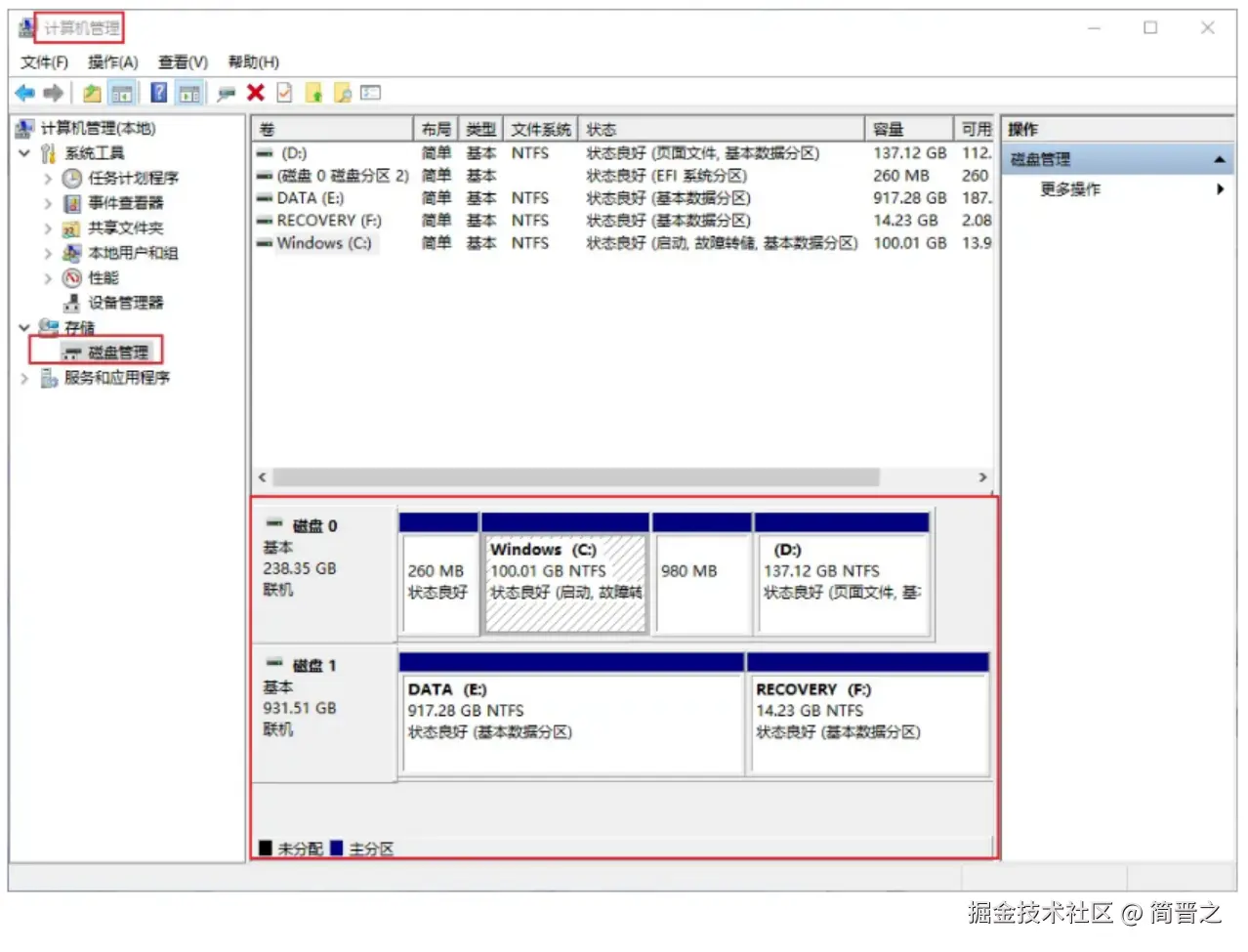This screenshot has height=952, width=1248.
Task: Click the Task Scheduler (任务计划程序) clock icon
Action: coord(72,178)
